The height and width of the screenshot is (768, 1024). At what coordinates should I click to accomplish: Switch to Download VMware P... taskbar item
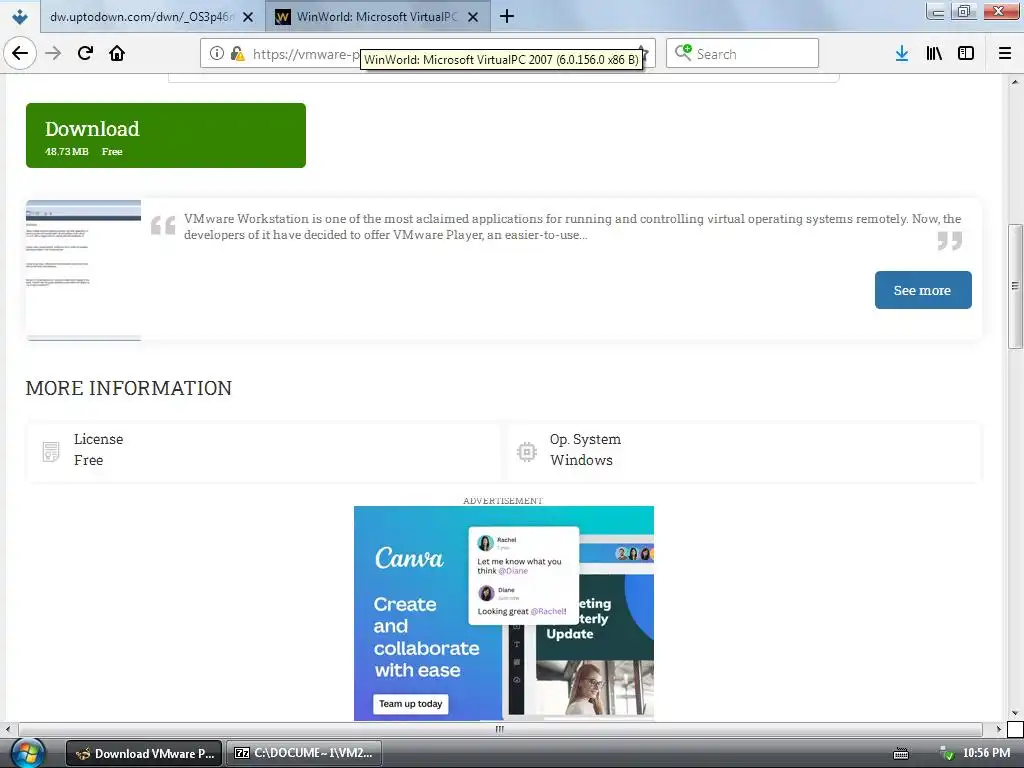(144, 754)
